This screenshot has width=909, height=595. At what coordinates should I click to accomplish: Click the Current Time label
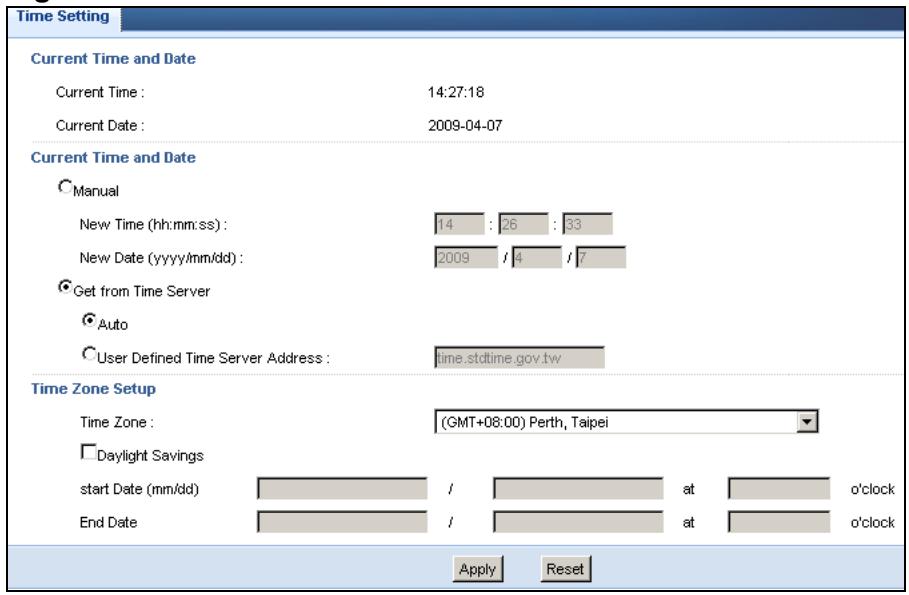click(x=100, y=92)
